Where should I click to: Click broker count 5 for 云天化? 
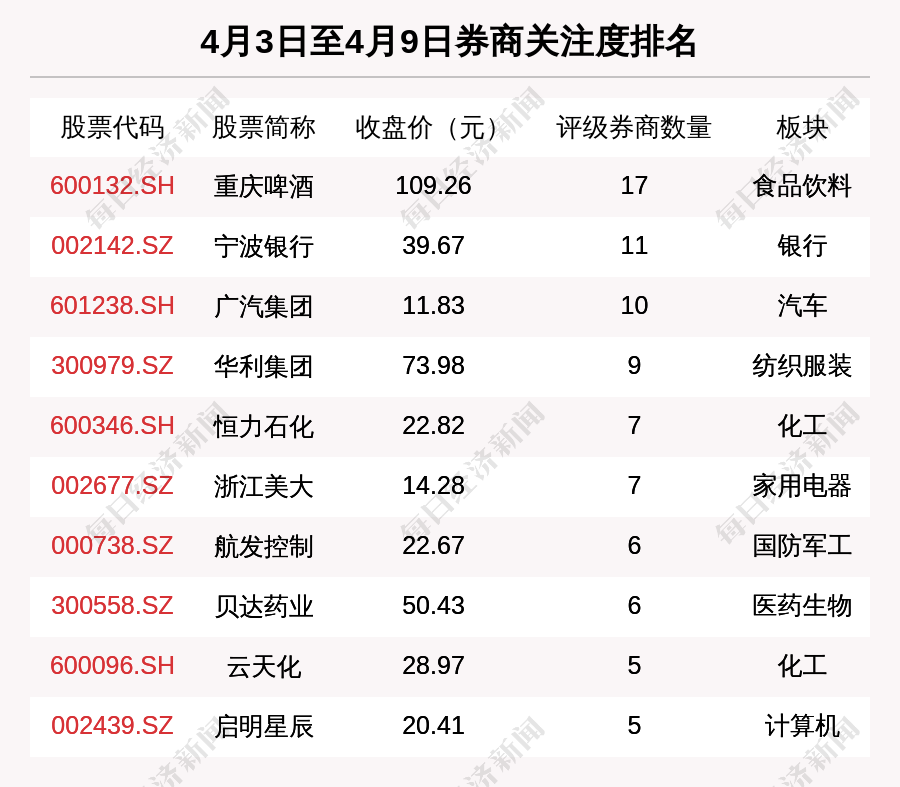(x=634, y=666)
